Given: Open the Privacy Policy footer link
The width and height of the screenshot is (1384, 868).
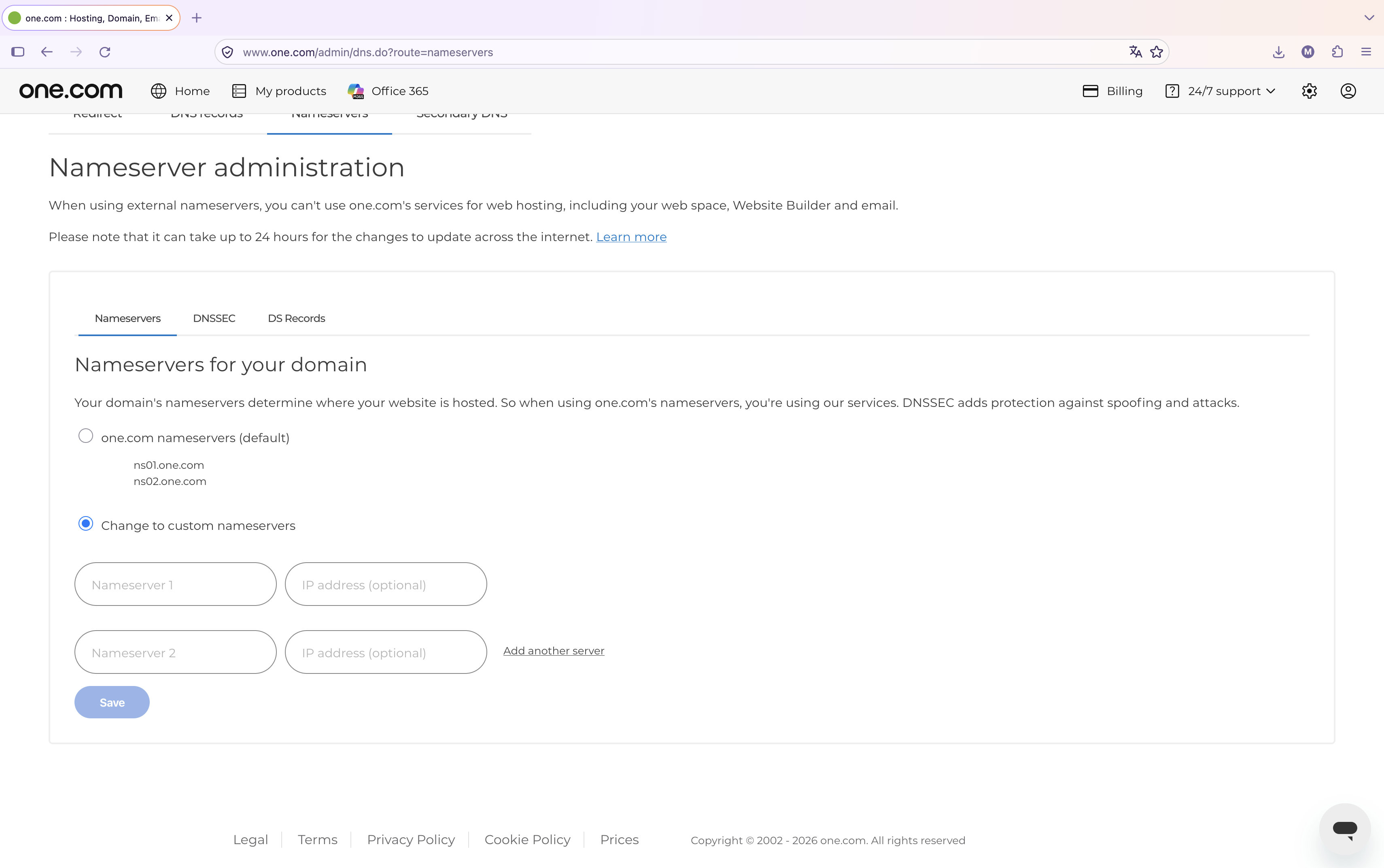Looking at the screenshot, I should point(411,839).
